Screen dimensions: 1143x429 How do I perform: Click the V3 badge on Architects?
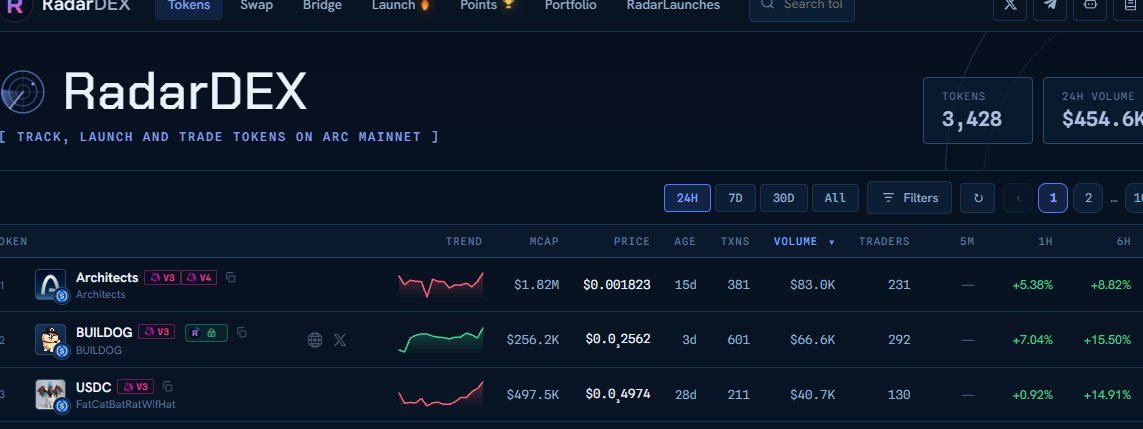coord(162,278)
